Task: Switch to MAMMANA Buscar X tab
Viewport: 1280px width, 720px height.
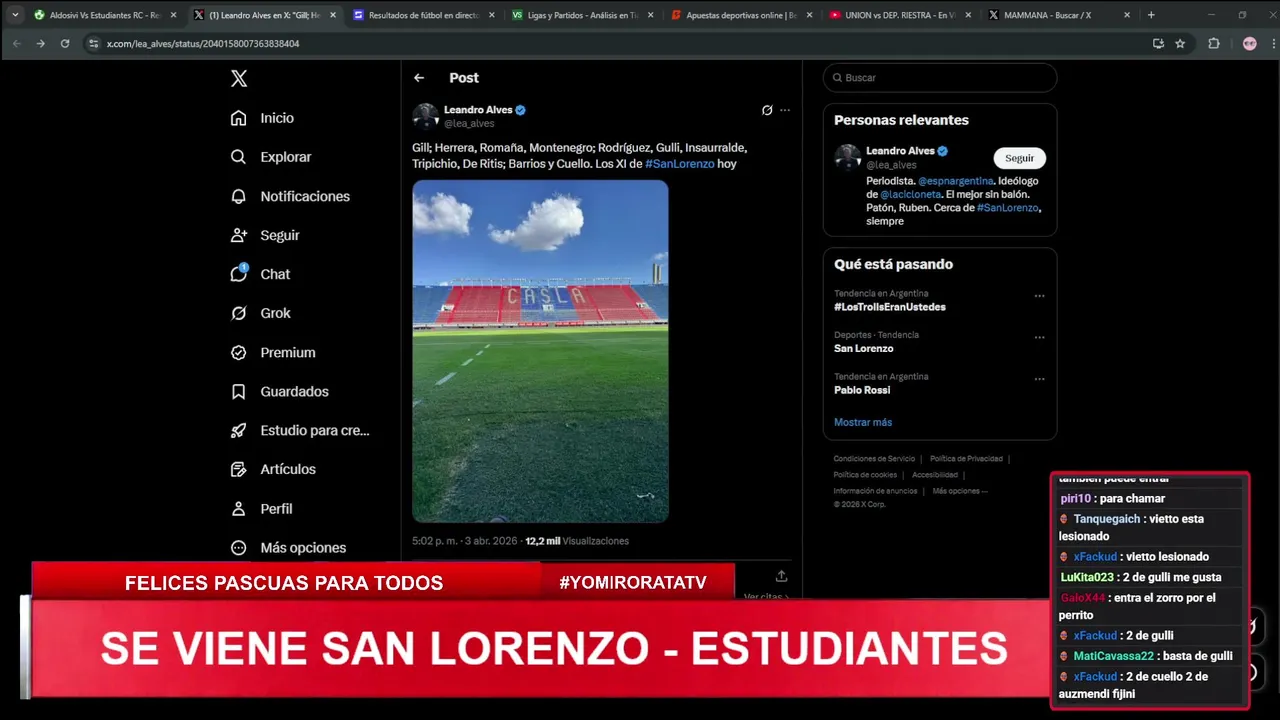Action: [1060, 15]
